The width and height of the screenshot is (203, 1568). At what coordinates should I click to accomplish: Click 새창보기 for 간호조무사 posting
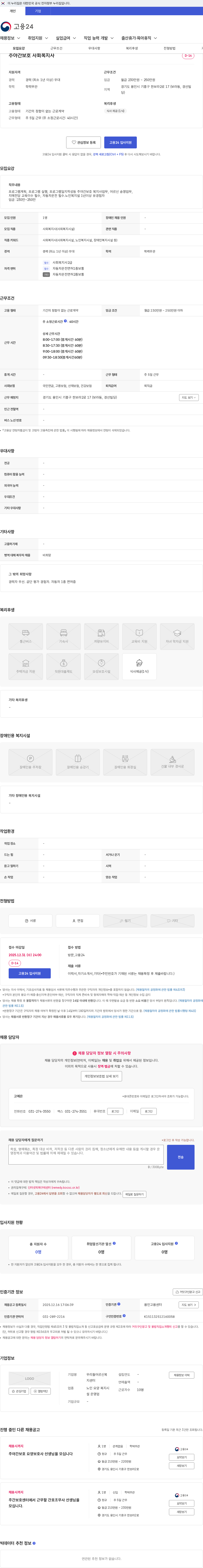point(182,1511)
